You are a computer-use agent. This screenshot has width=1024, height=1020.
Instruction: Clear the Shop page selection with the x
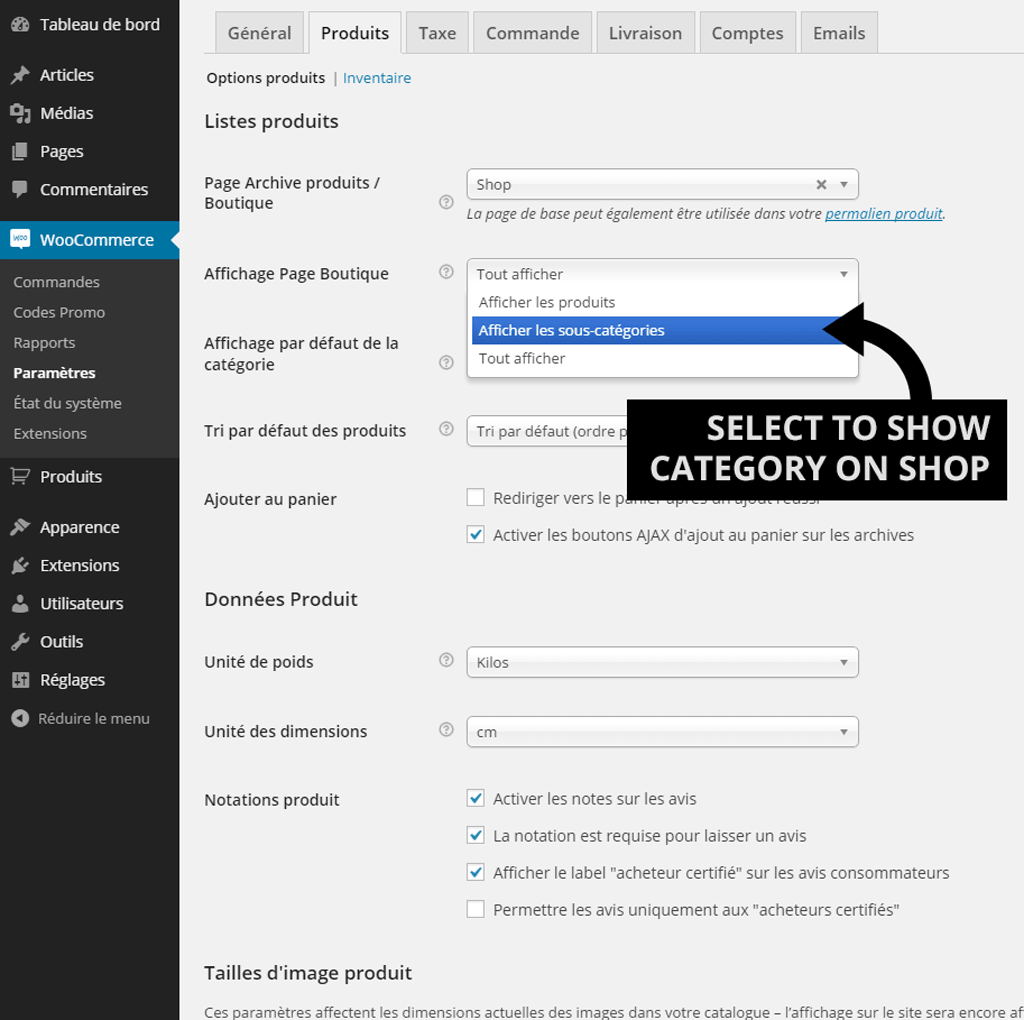tap(820, 184)
